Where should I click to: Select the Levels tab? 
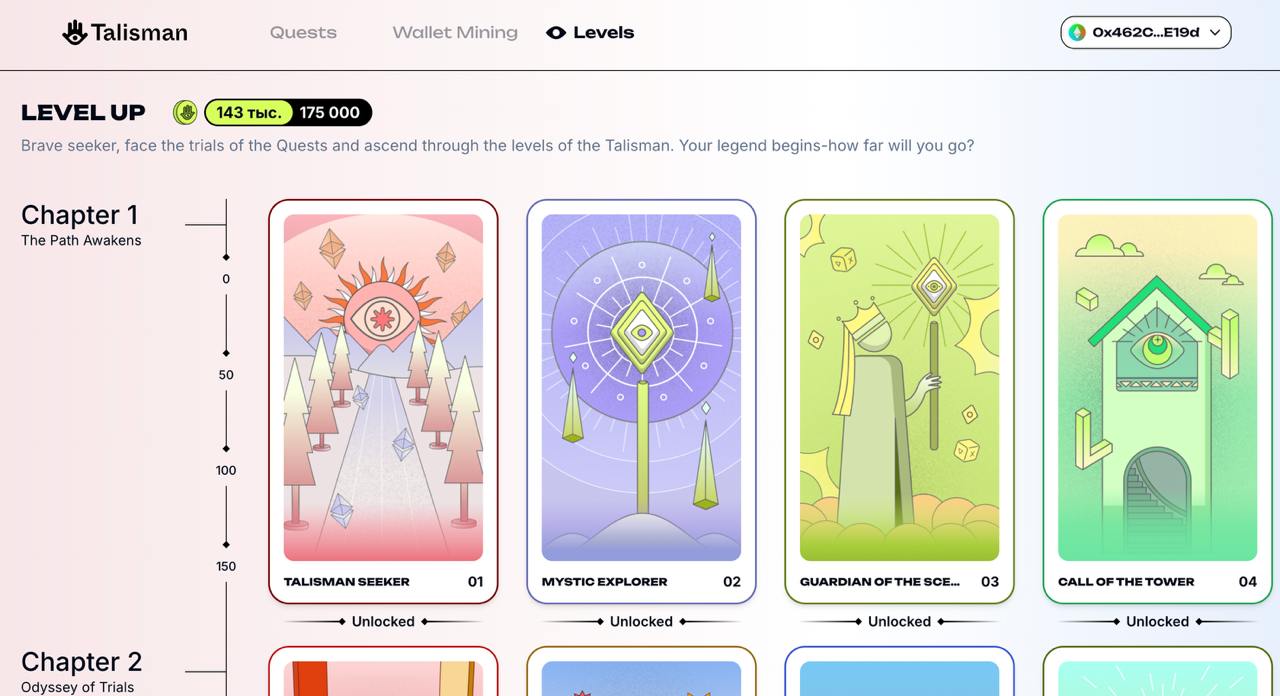pos(590,33)
